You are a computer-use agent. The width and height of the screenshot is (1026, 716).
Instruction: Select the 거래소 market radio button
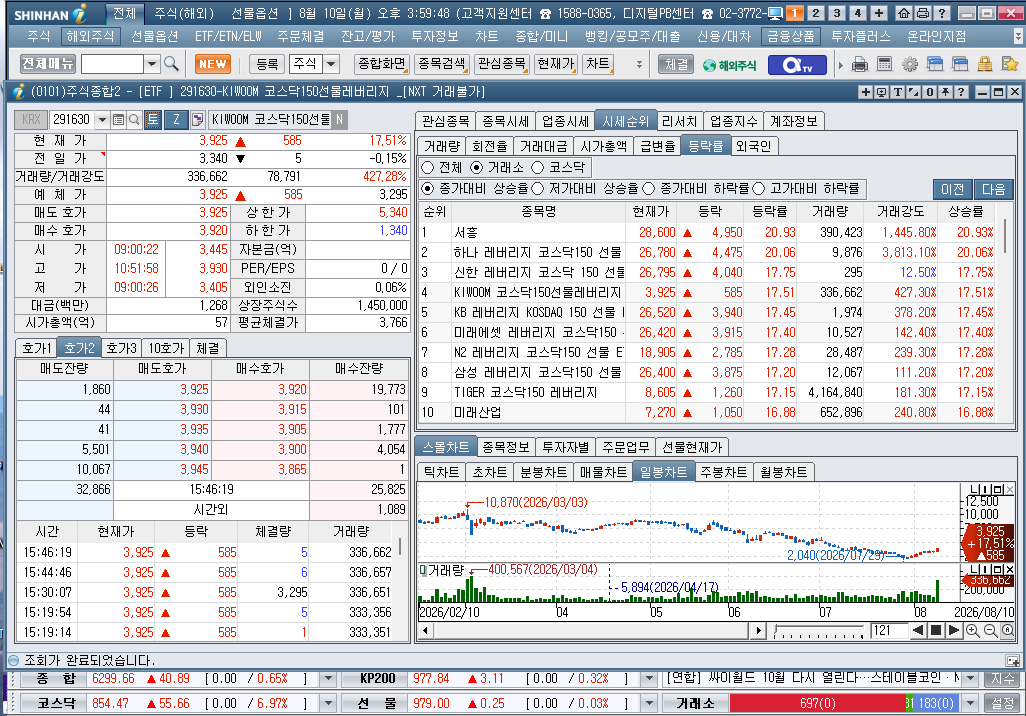point(477,168)
